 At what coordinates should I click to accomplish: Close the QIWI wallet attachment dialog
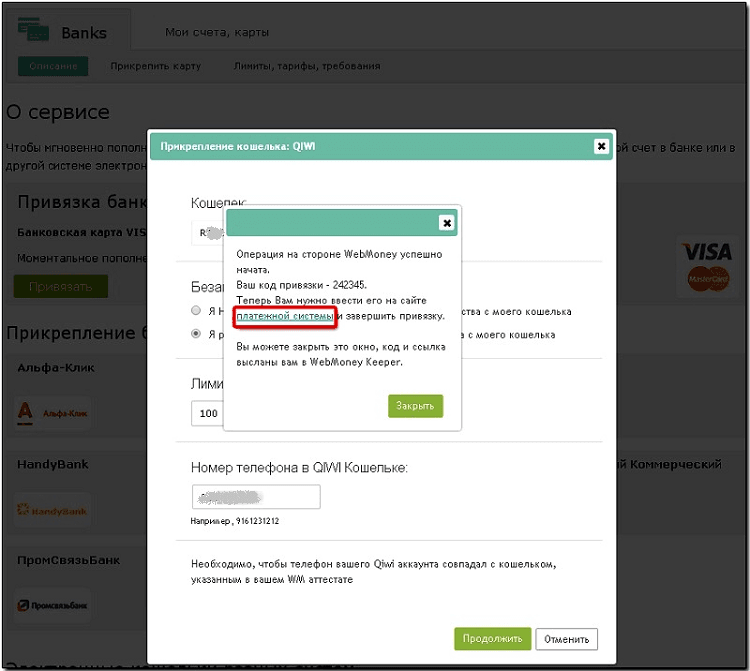[601, 146]
